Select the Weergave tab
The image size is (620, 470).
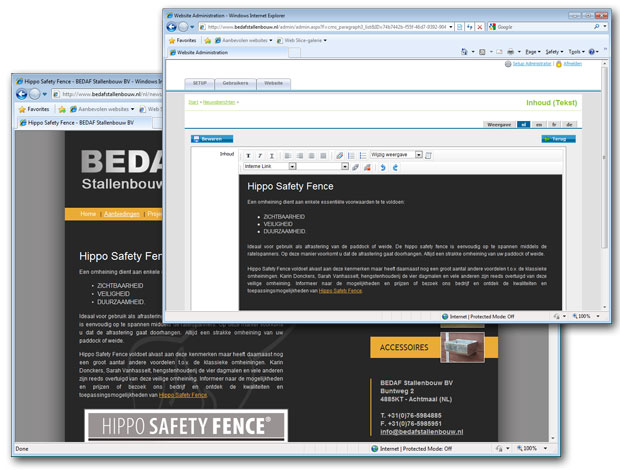tap(499, 125)
